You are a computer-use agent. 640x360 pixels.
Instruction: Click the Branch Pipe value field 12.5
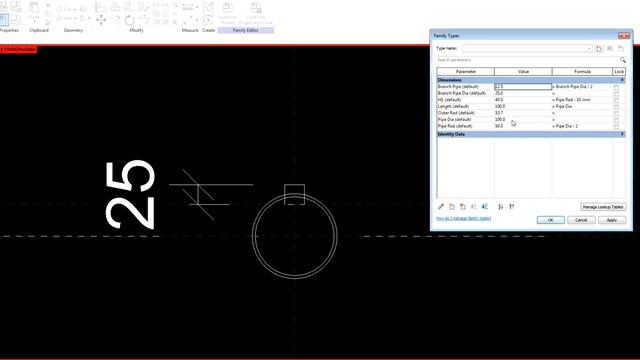523,87
